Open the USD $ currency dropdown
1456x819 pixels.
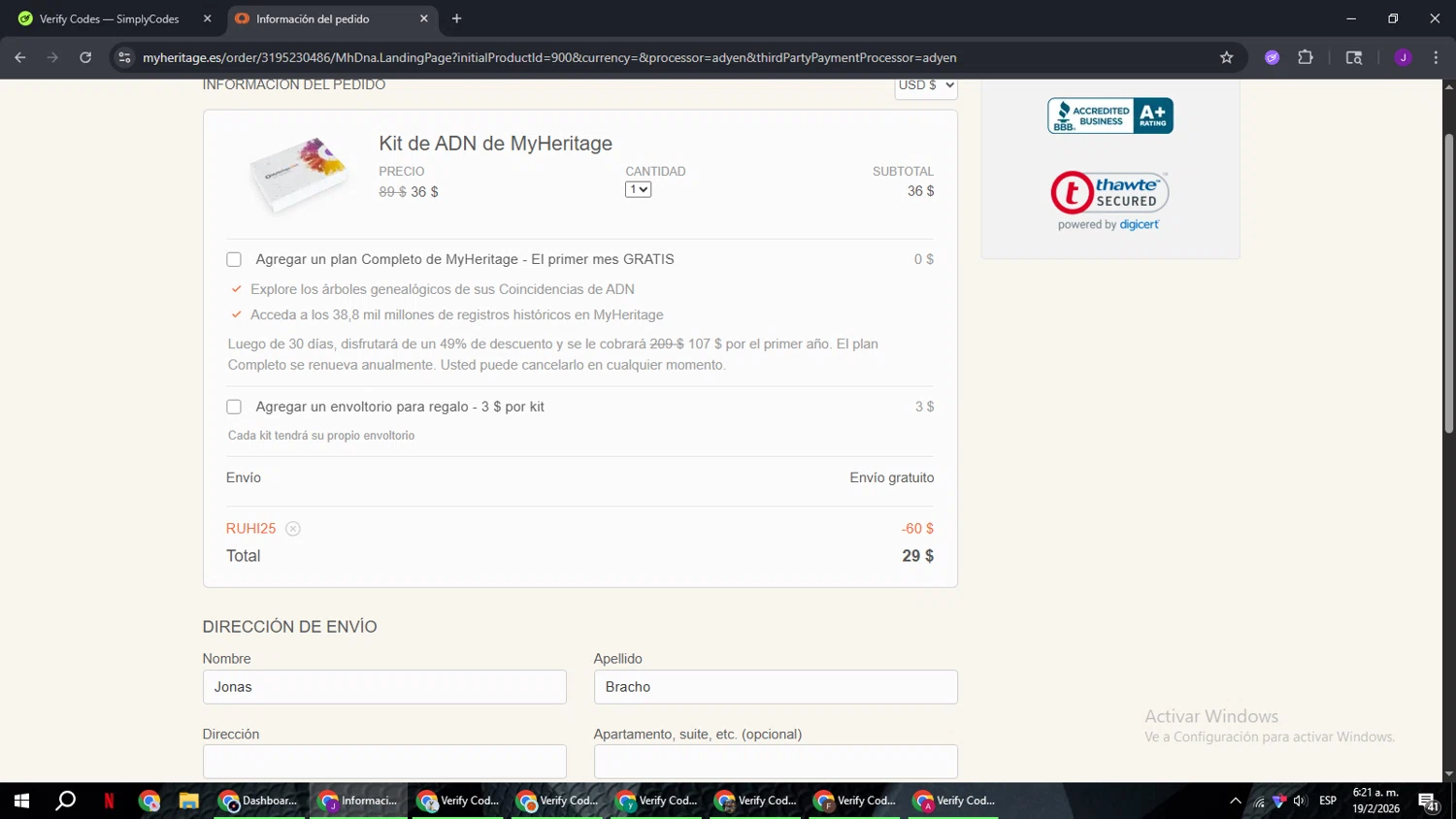point(926,85)
